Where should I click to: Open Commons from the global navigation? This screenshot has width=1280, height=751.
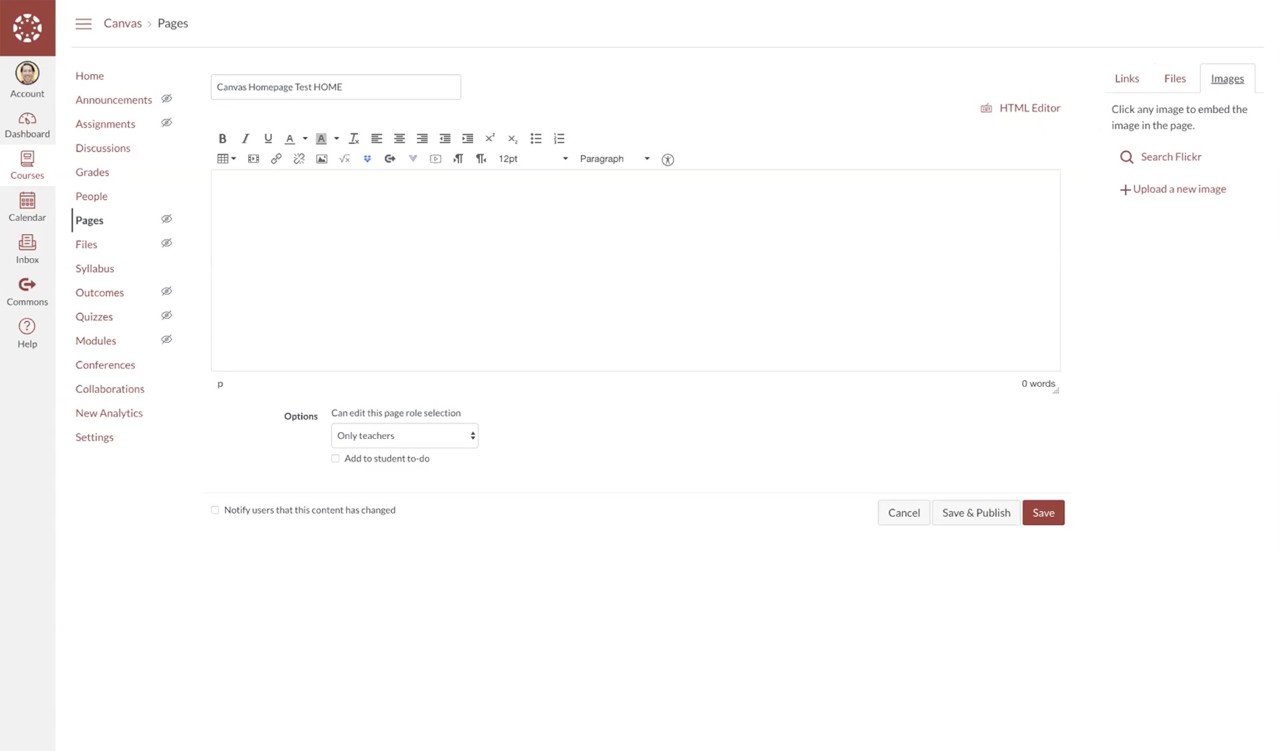[27, 291]
